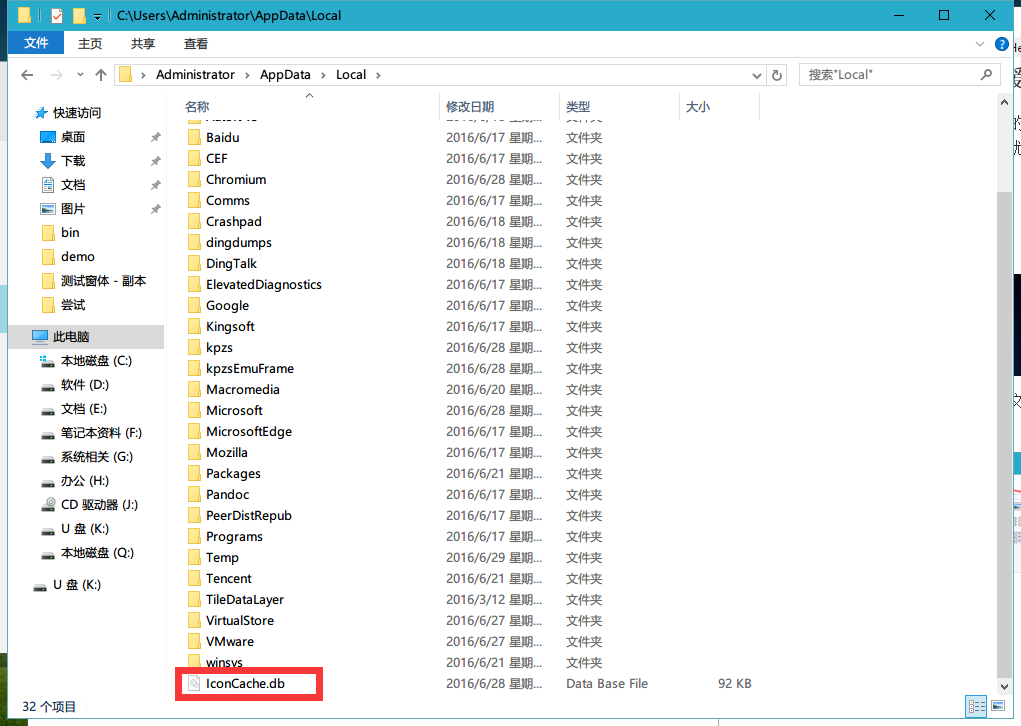Open Quick Access Toolbar customize dropdown
The width and height of the screenshot is (1021, 726).
[x=97, y=16]
